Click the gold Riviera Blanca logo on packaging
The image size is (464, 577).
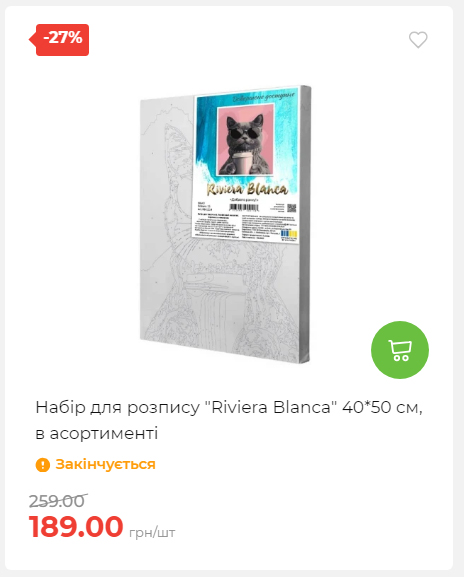tap(247, 188)
